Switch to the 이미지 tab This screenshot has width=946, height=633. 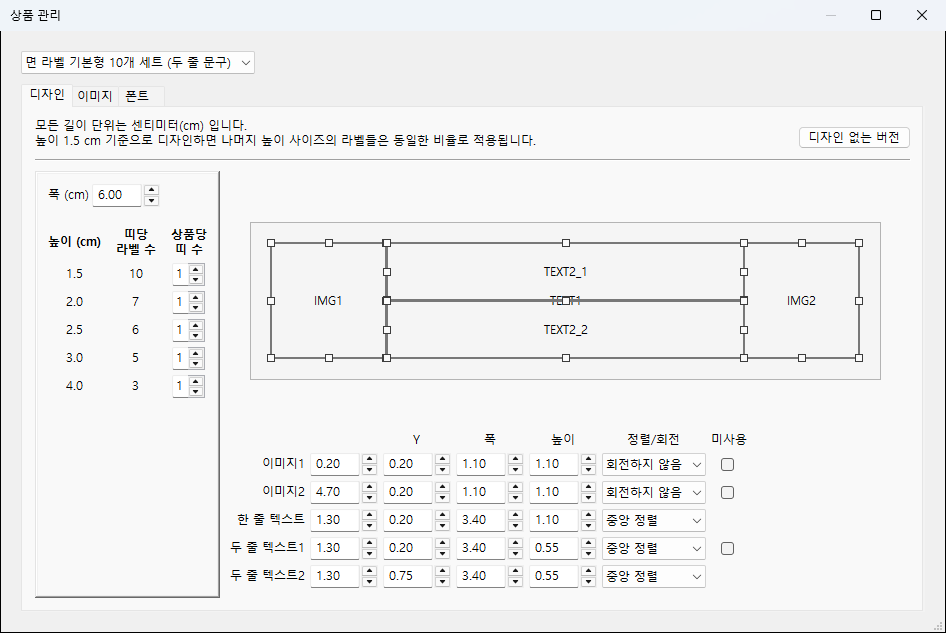point(95,96)
